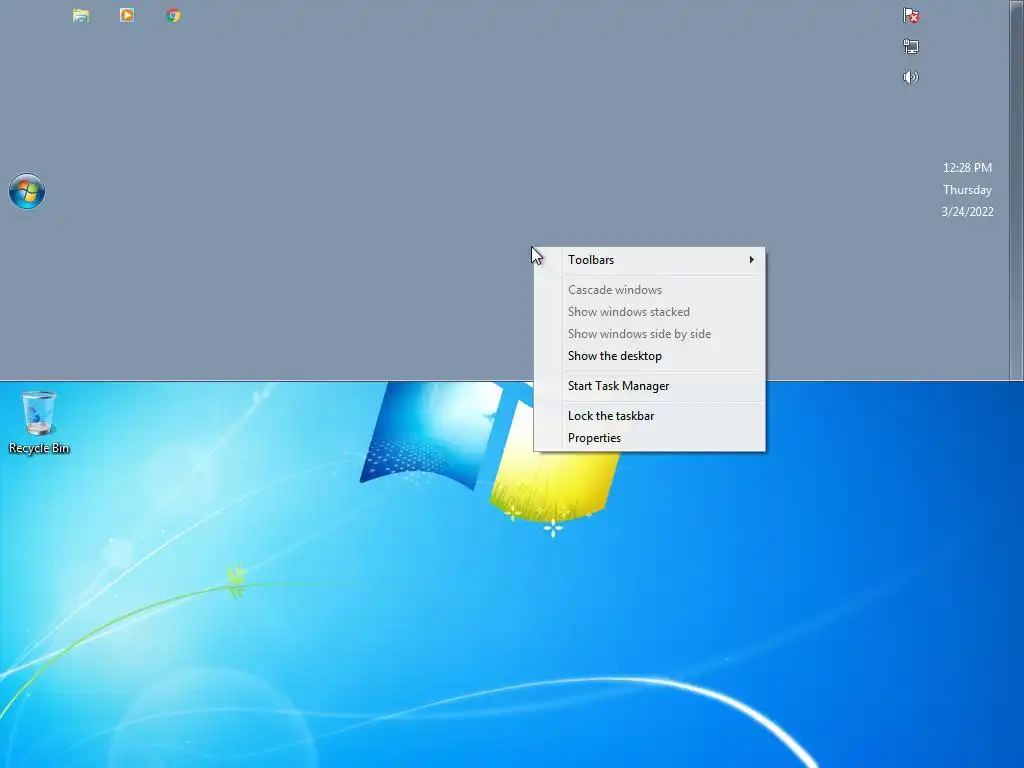Click the 12:28 PM clock
Image resolution: width=1024 pixels, height=768 pixels.
pyautogui.click(x=967, y=168)
